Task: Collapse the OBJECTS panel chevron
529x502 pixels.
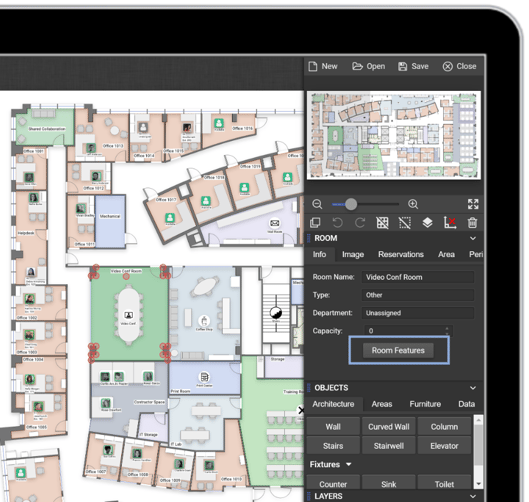Action: coord(473,388)
